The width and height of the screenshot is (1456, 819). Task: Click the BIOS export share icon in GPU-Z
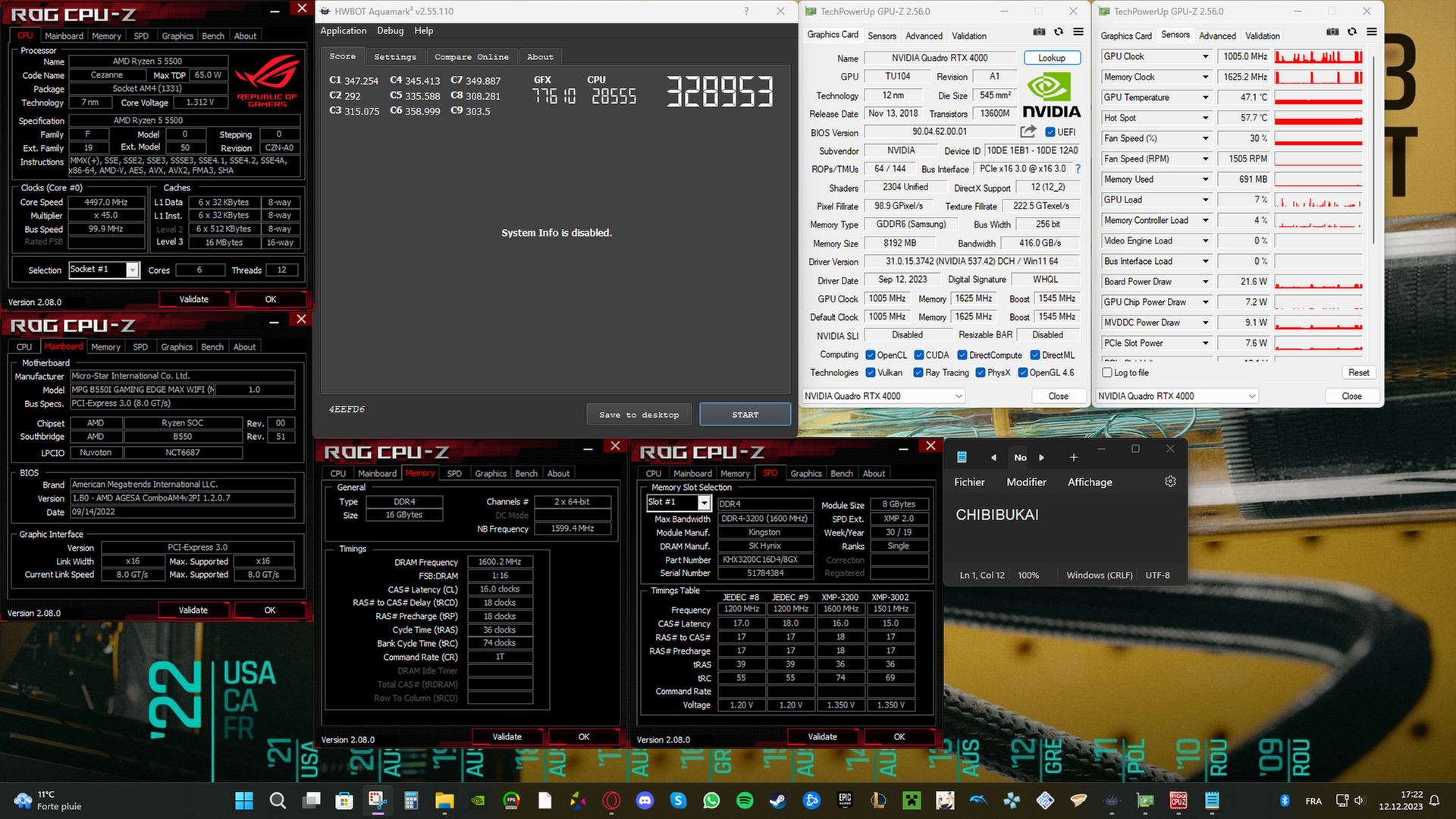[1028, 131]
